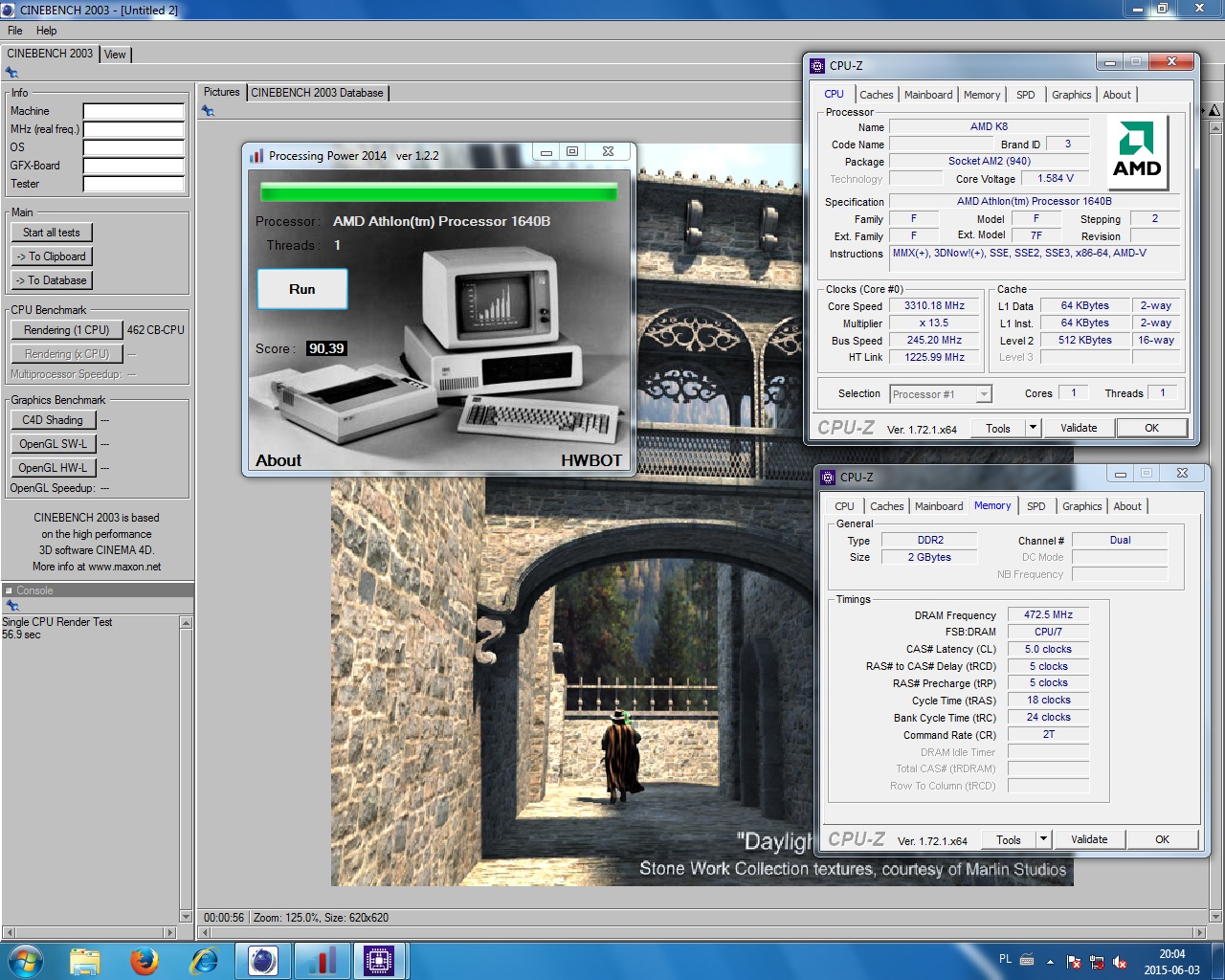Switch to the View tab in CINEBENCH
1225x980 pixels.
coord(115,55)
